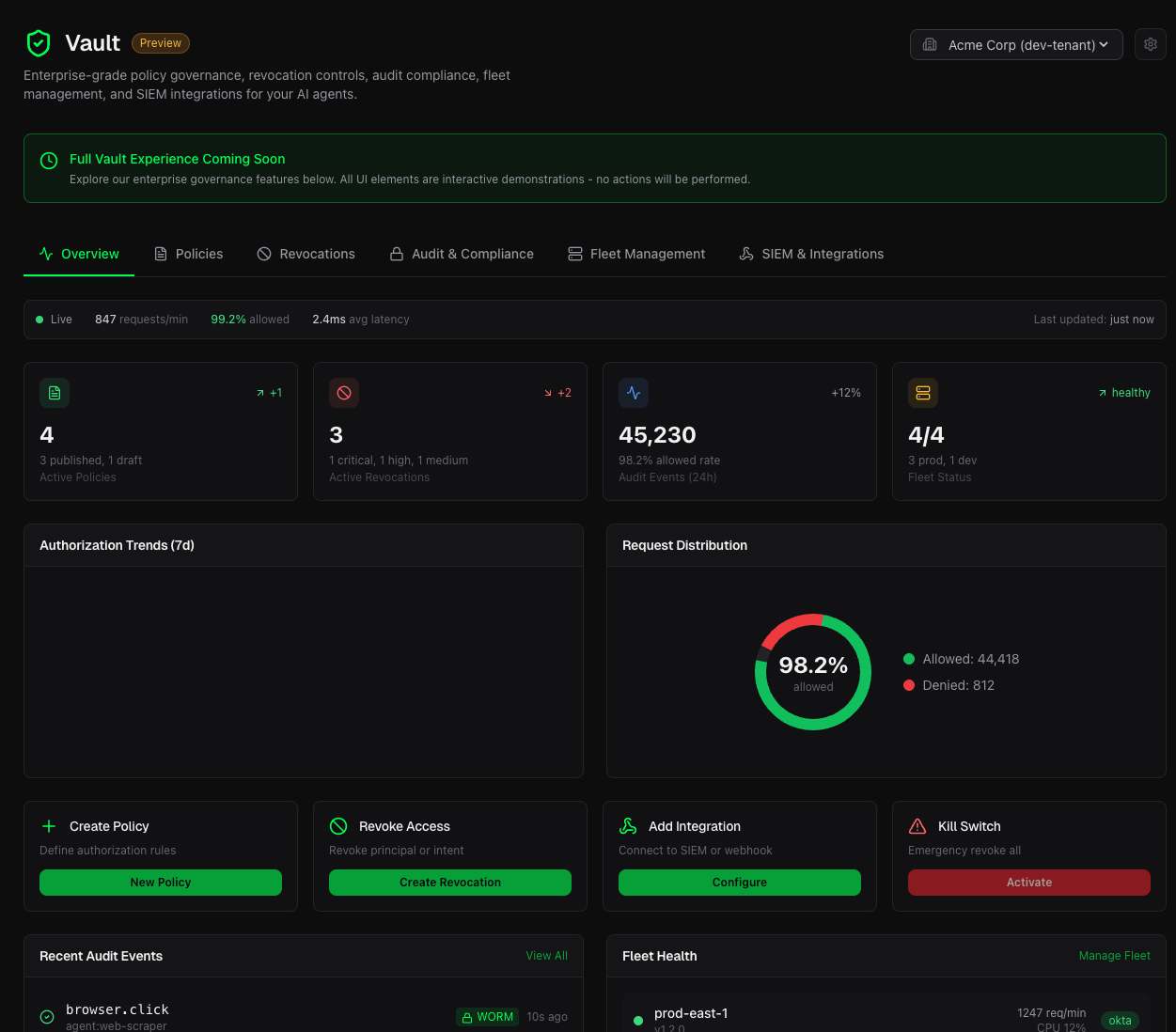This screenshot has width=1176, height=1032.
Task: Go to the Audit & Compliance tab
Action: tap(462, 254)
